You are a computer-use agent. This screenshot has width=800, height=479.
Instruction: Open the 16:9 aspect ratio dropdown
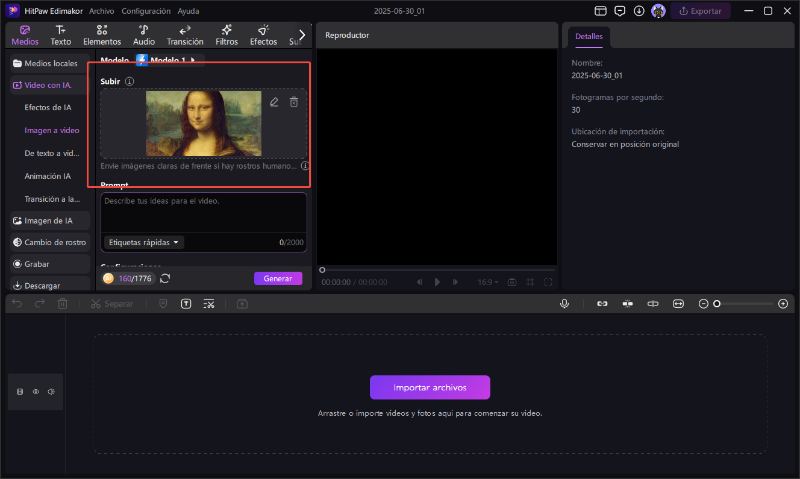(x=488, y=282)
